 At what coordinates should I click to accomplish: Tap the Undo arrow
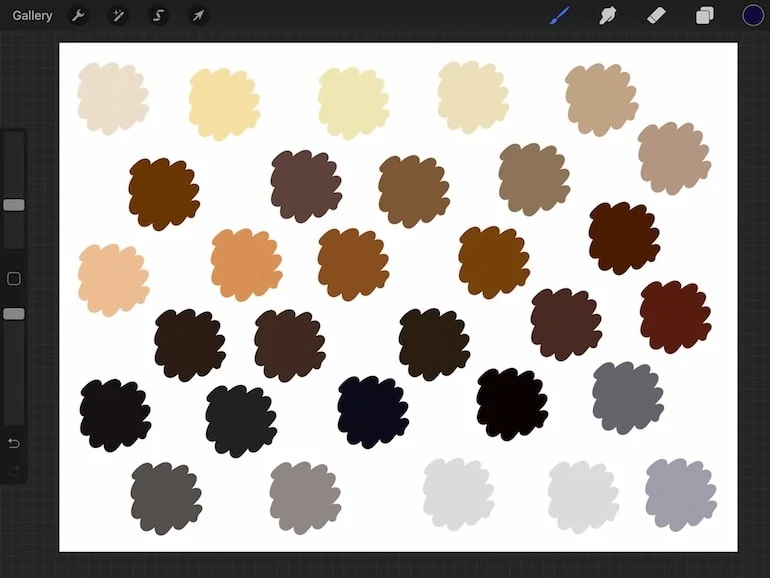[14, 443]
